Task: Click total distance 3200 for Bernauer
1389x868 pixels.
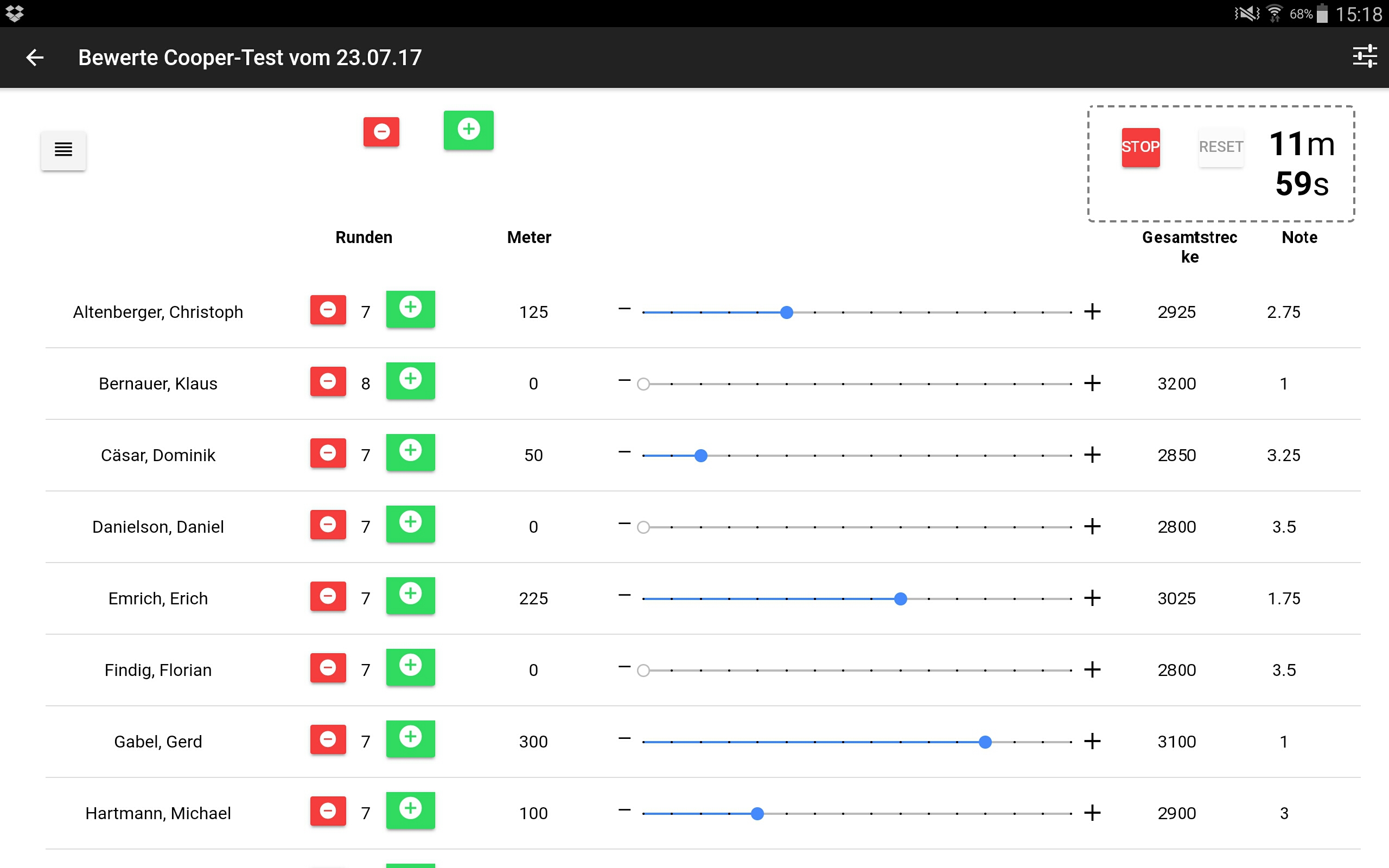Action: click(1177, 384)
